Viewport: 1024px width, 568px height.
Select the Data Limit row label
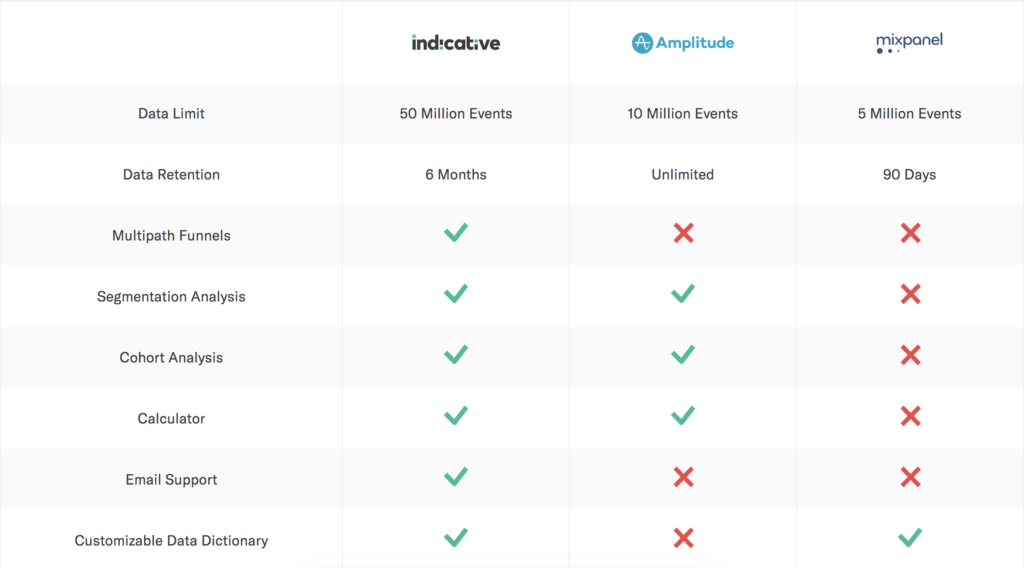[171, 114]
